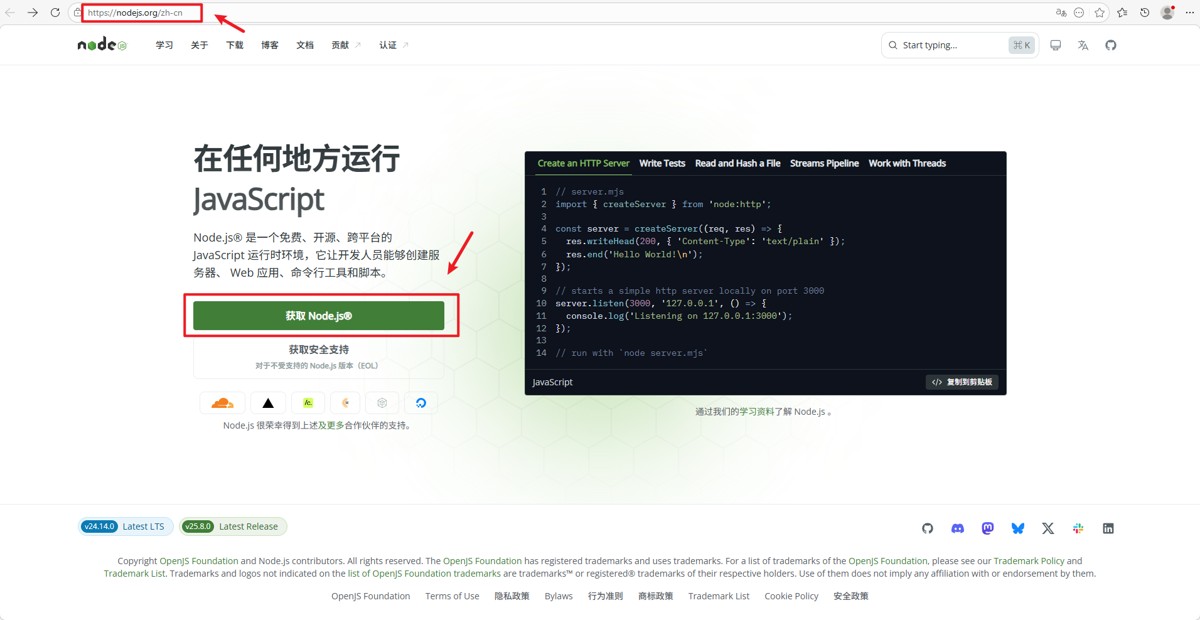Open the browser profile avatar
1200x620 pixels.
(x=1167, y=13)
